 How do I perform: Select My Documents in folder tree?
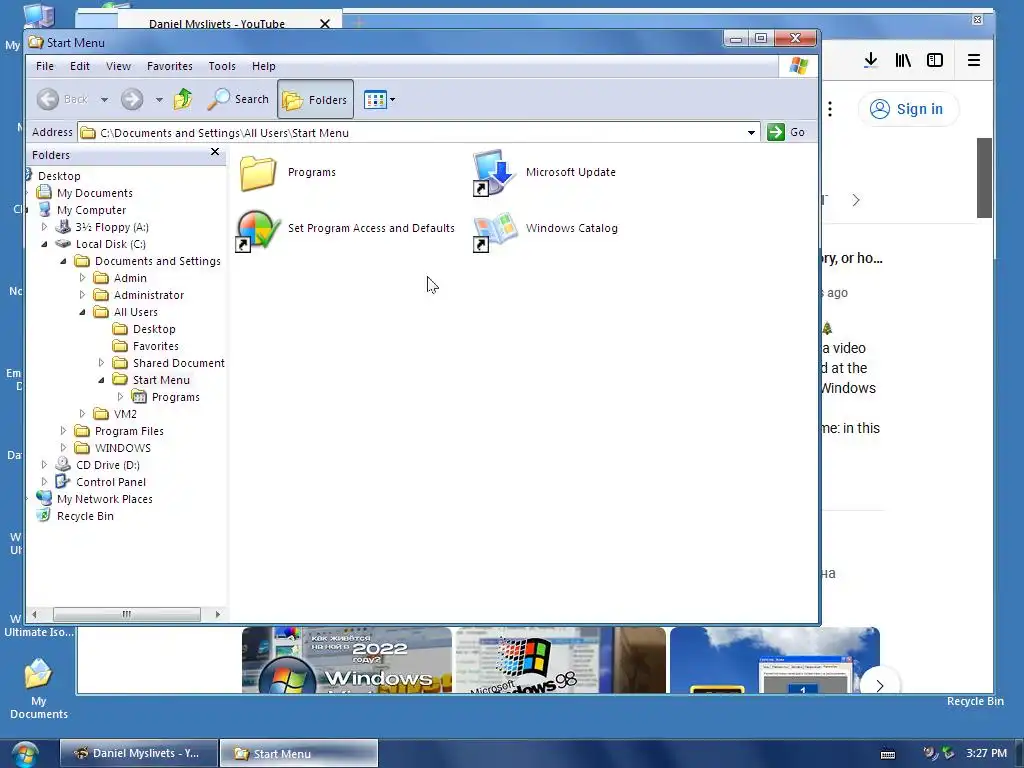tap(95, 193)
